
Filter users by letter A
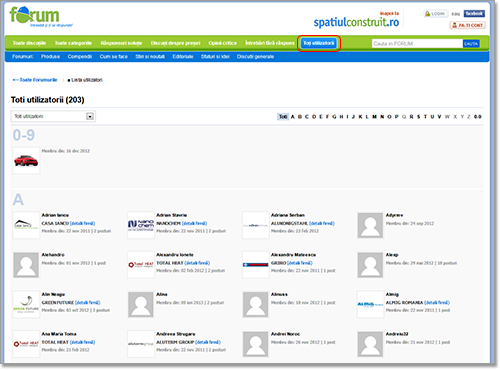tap(293, 117)
